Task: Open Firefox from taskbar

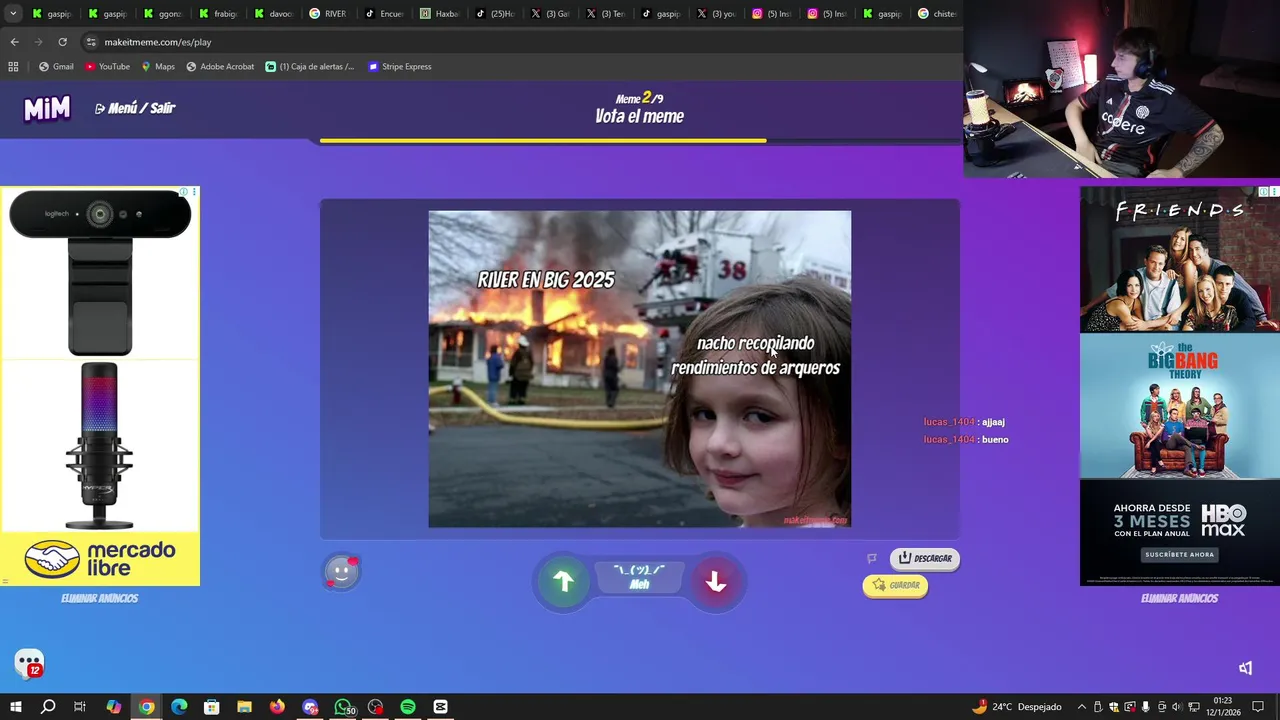Action: click(277, 707)
